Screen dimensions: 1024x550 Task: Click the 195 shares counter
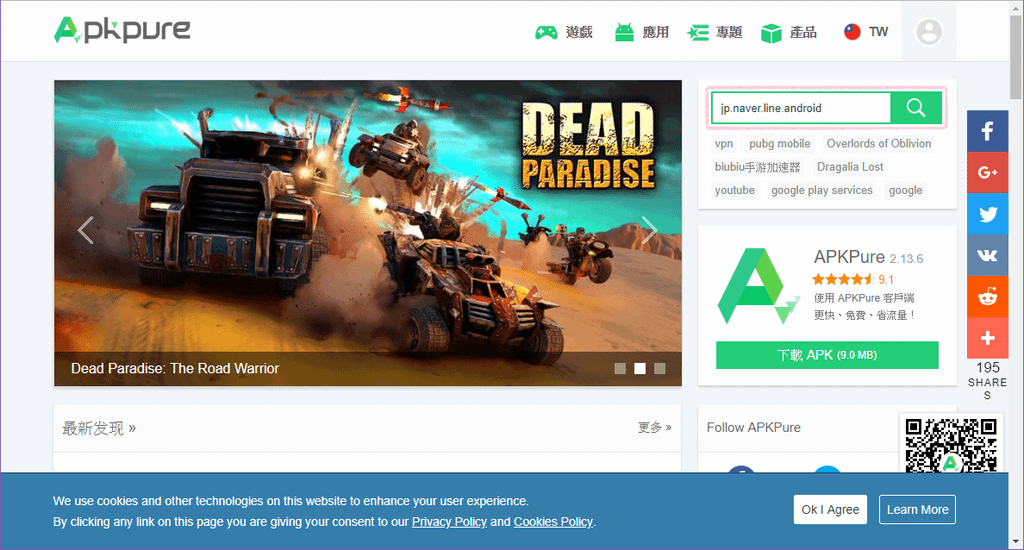(987, 380)
